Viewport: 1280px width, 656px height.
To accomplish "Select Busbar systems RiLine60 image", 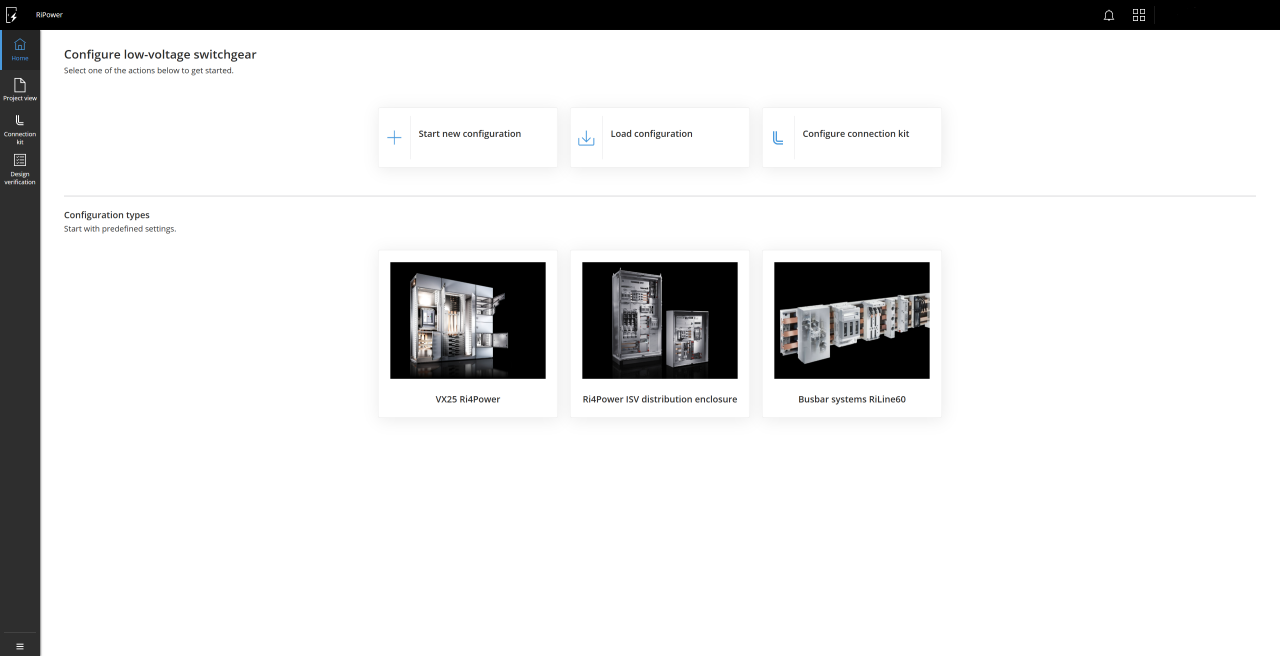I will pyautogui.click(x=852, y=320).
